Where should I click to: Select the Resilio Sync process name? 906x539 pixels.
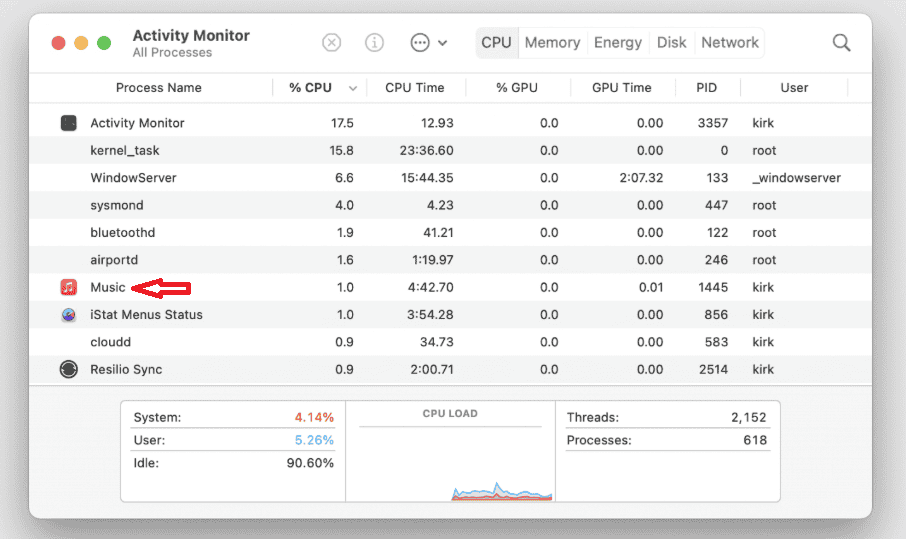[126, 369]
